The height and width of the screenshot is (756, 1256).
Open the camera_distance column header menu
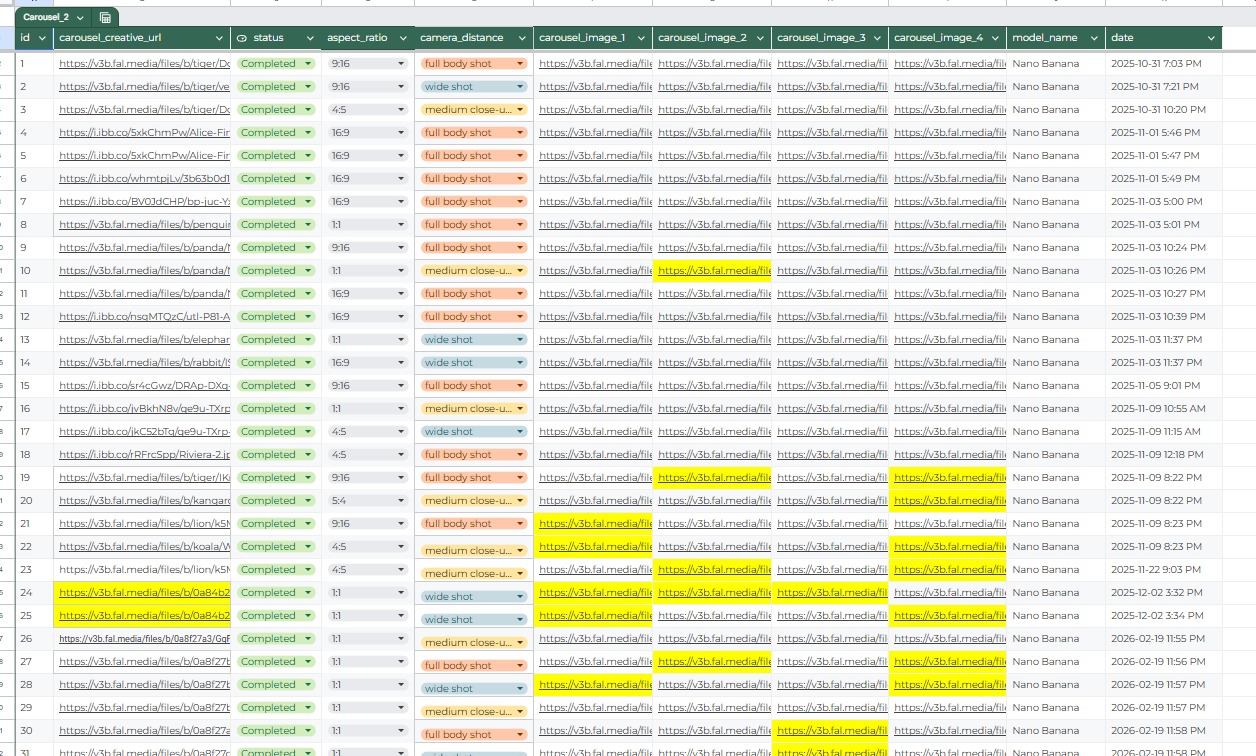tap(522, 38)
